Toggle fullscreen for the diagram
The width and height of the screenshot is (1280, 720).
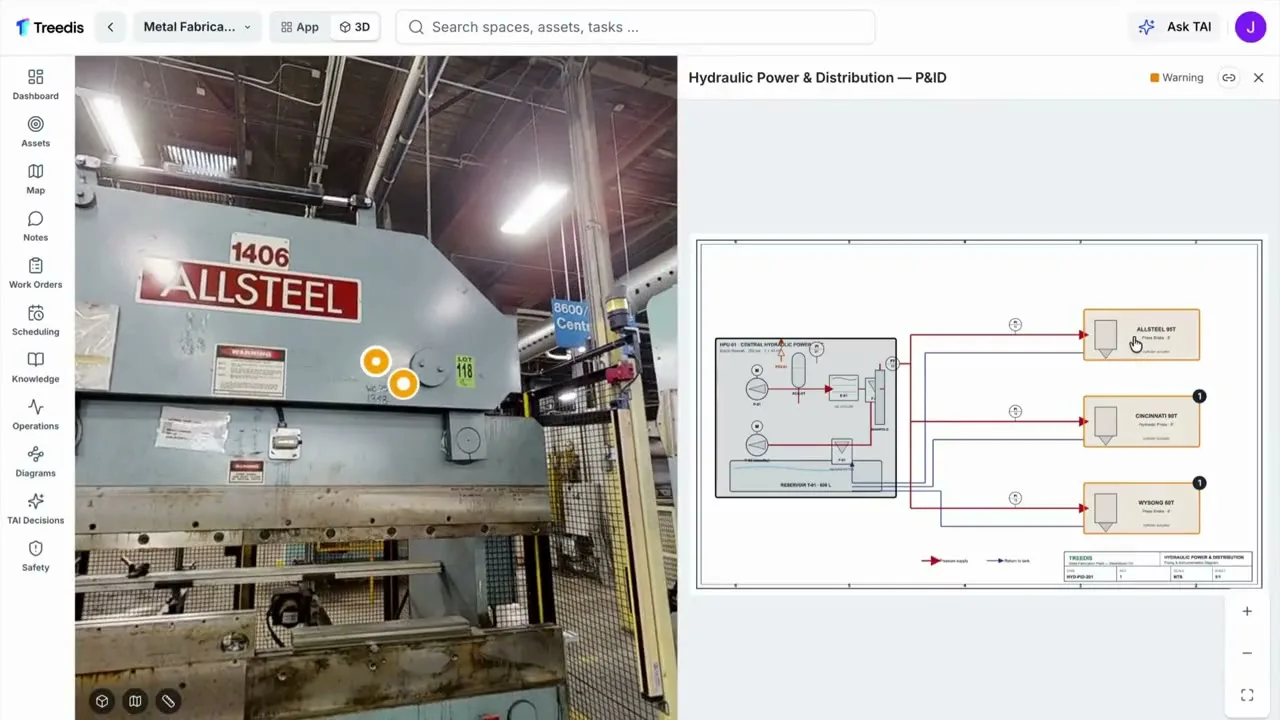(x=1247, y=695)
